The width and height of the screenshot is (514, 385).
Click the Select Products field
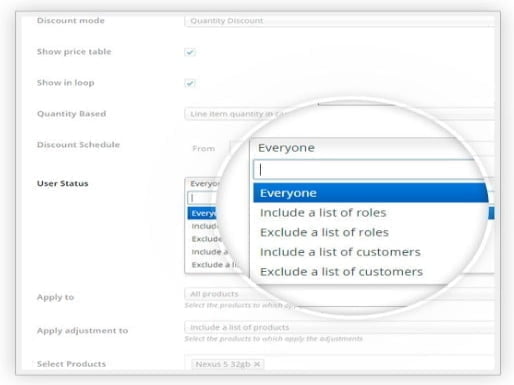click(339, 363)
